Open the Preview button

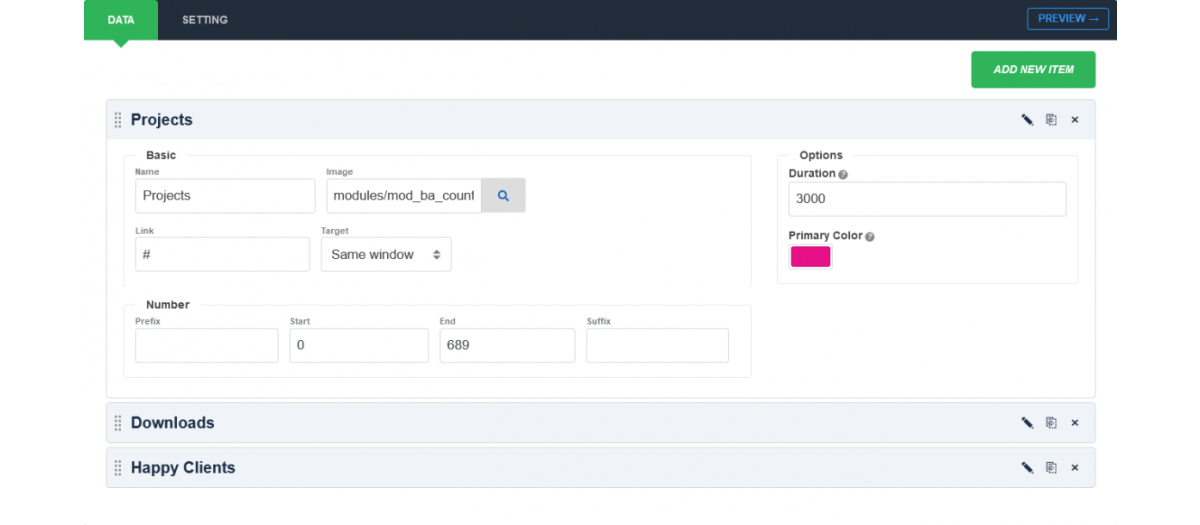click(1068, 19)
